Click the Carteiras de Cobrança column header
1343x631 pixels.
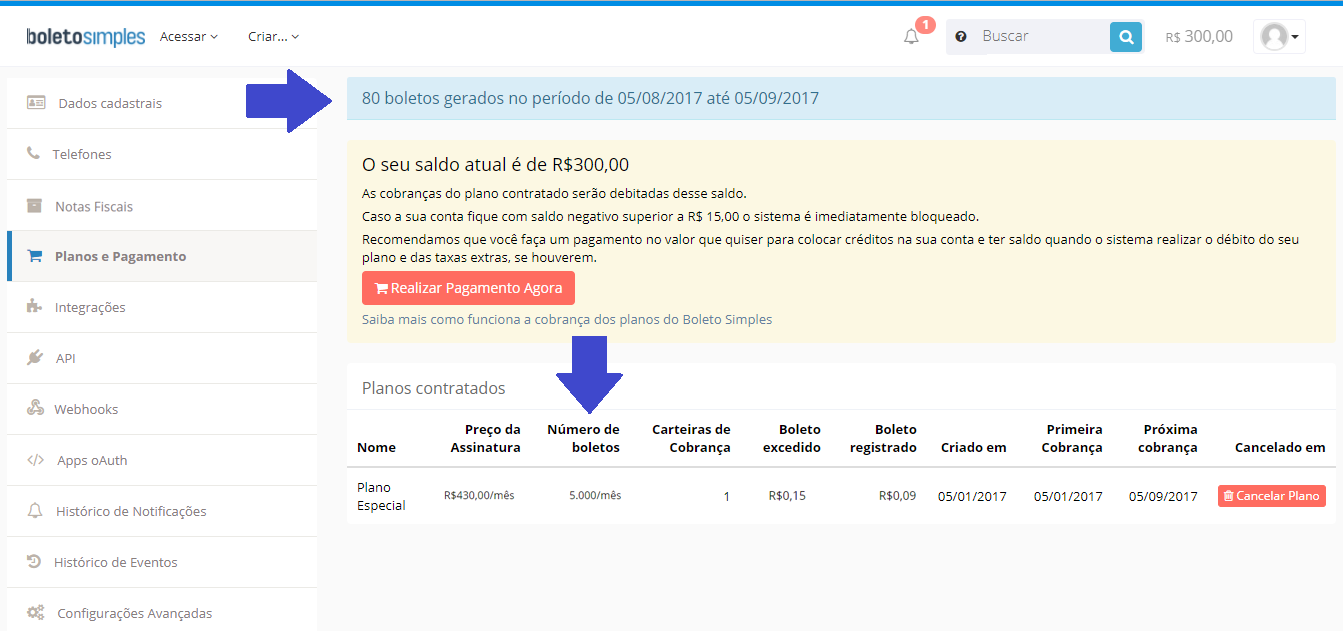click(691, 438)
